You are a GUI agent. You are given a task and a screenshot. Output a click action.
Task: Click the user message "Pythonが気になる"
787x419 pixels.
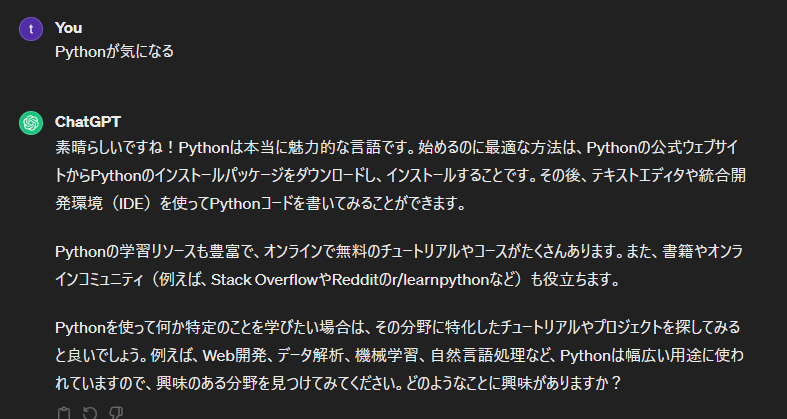coord(114,52)
